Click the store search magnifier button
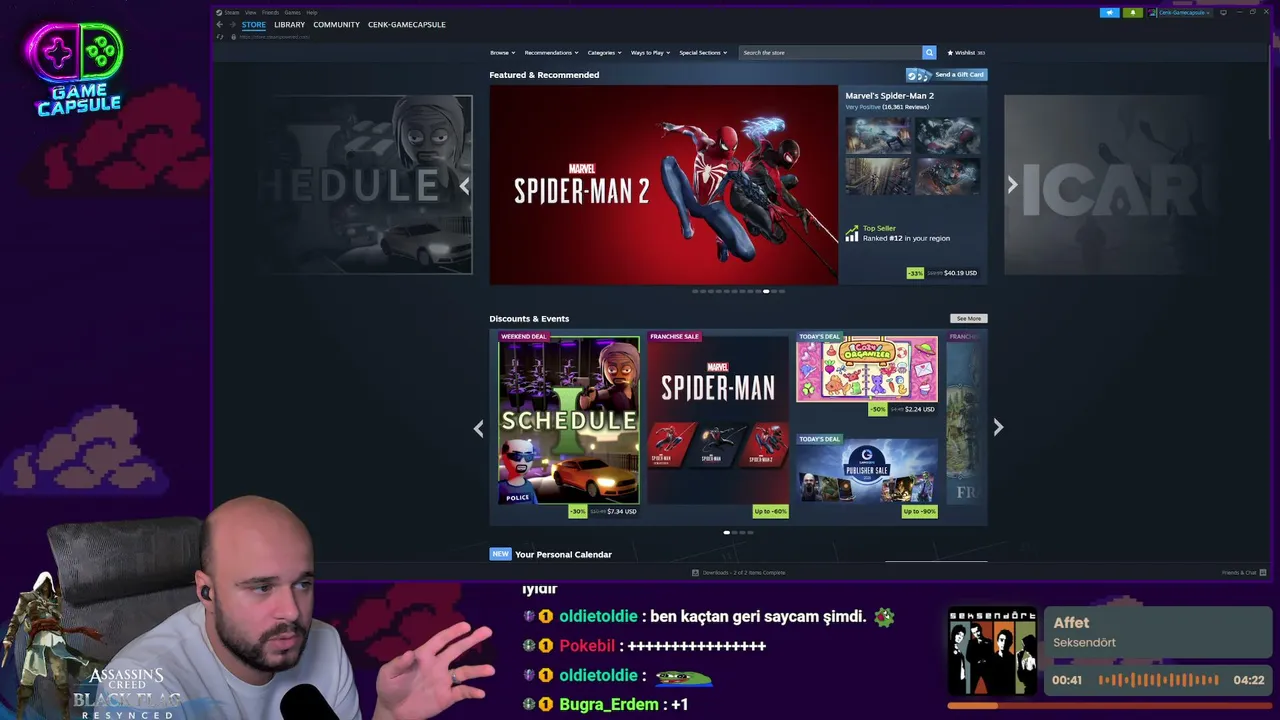1280x720 pixels. (929, 52)
